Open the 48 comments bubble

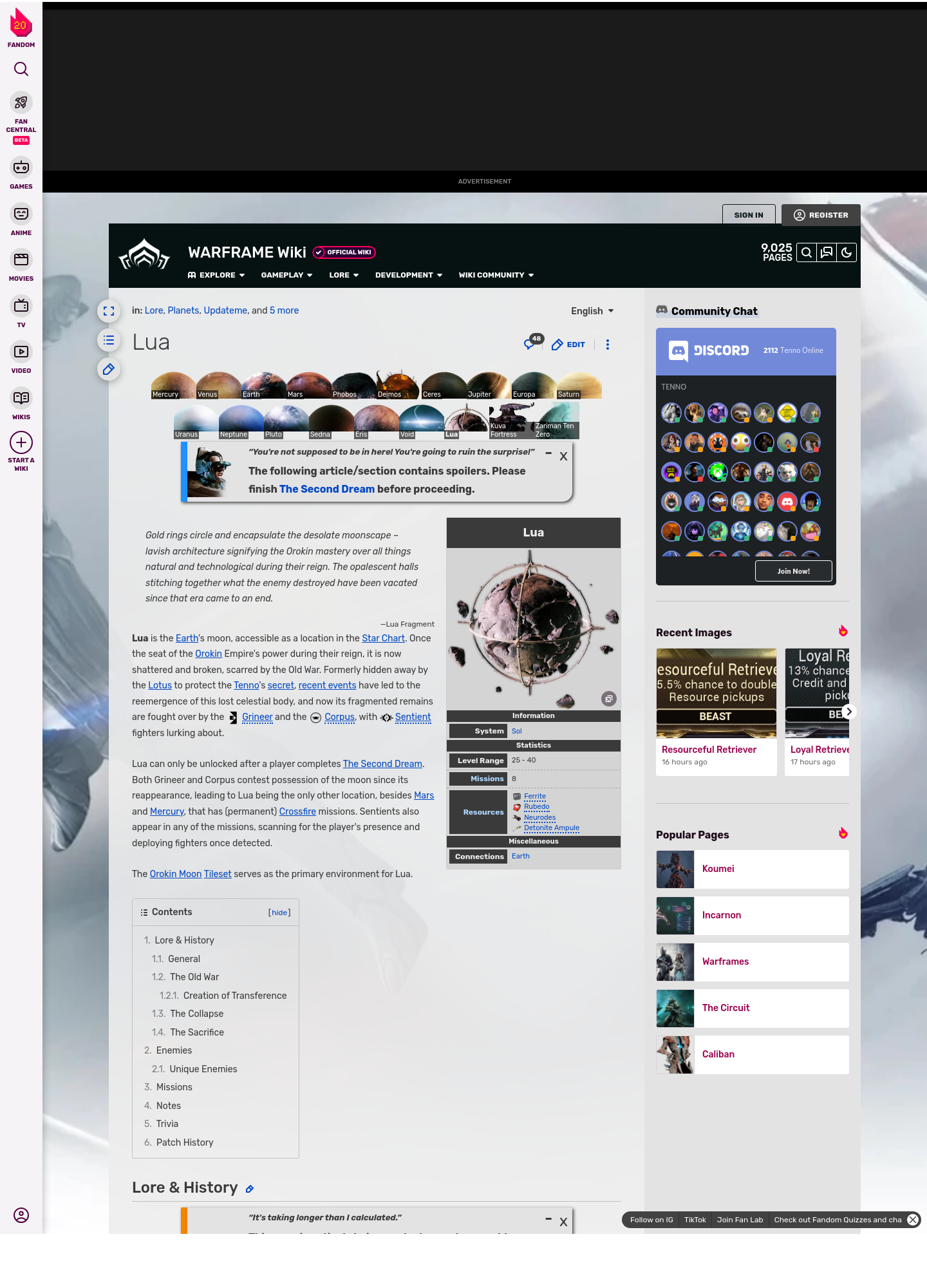point(533,343)
